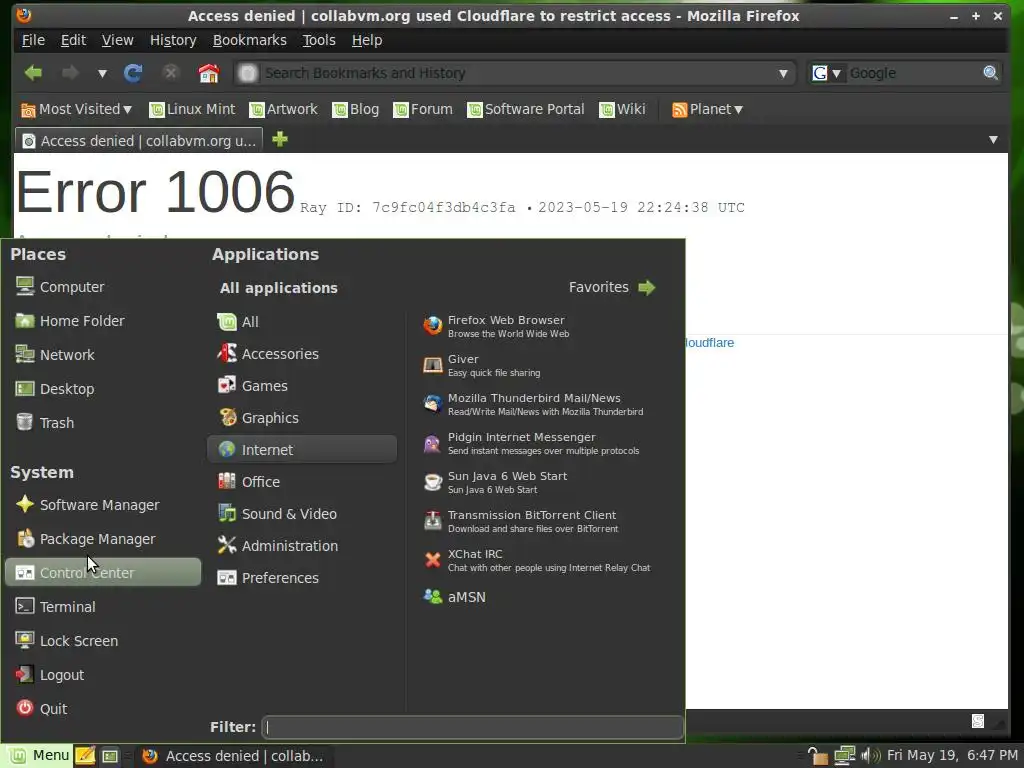1024x768 pixels.
Task: Click the Menu button on the panel
Action: 38,756
